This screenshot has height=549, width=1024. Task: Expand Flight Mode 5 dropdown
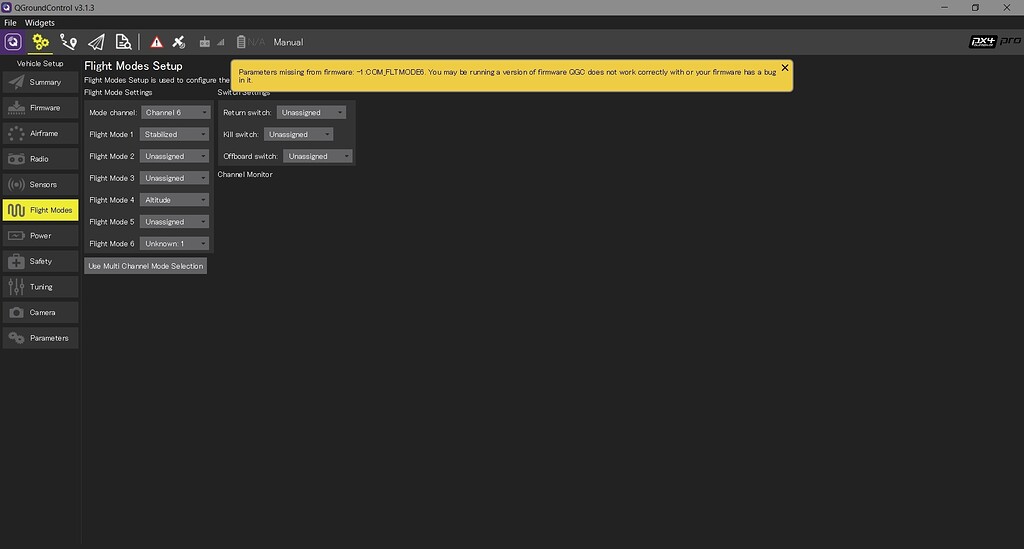tap(174, 222)
